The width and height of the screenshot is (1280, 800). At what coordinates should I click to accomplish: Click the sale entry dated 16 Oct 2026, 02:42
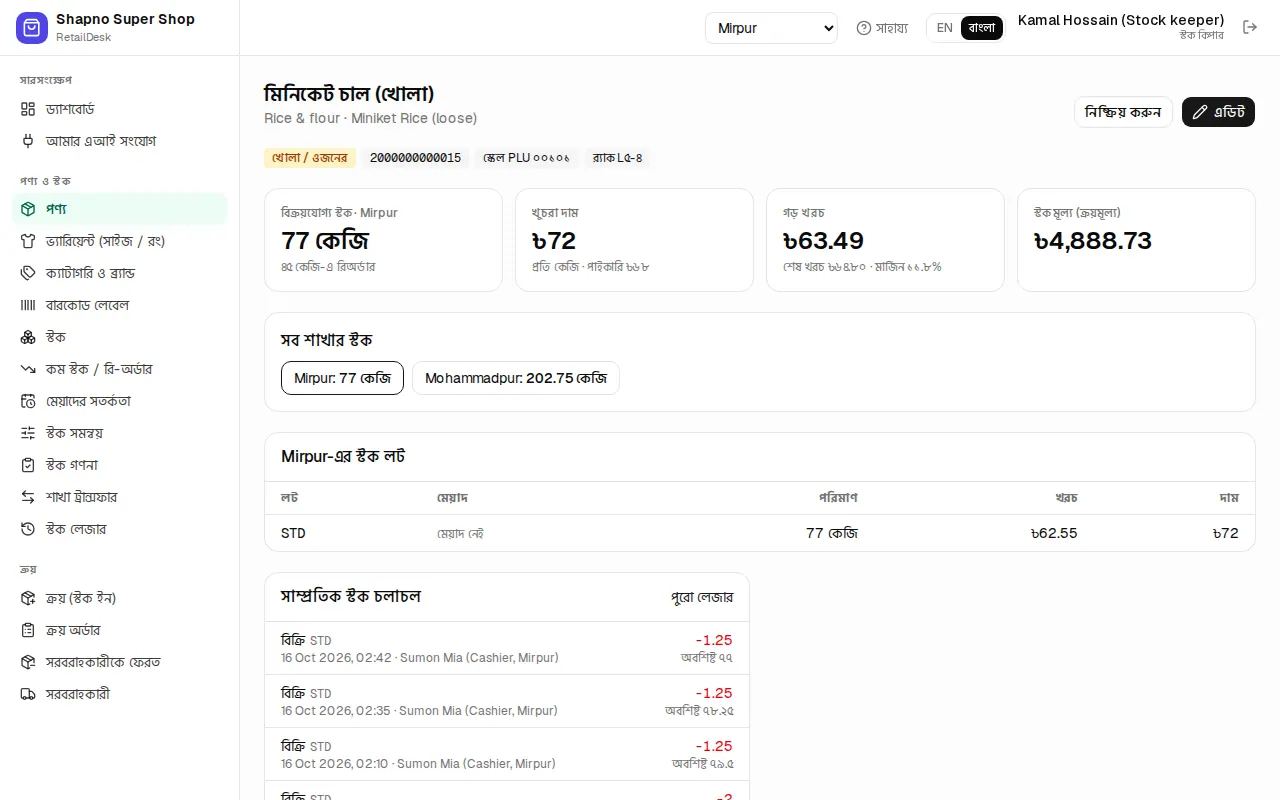click(x=507, y=648)
